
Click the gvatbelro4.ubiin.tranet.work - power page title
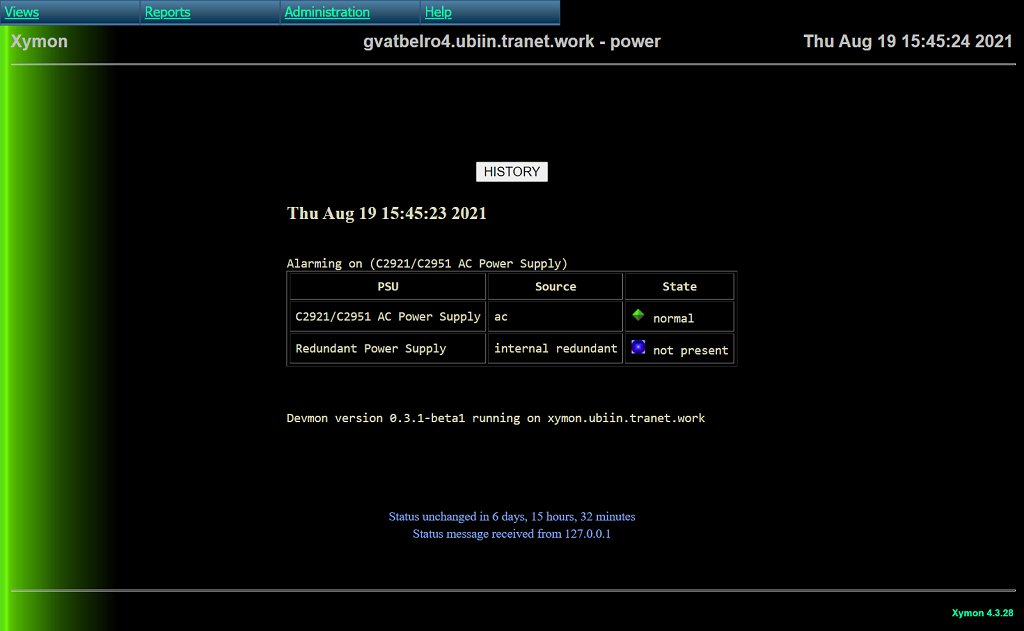(x=512, y=42)
